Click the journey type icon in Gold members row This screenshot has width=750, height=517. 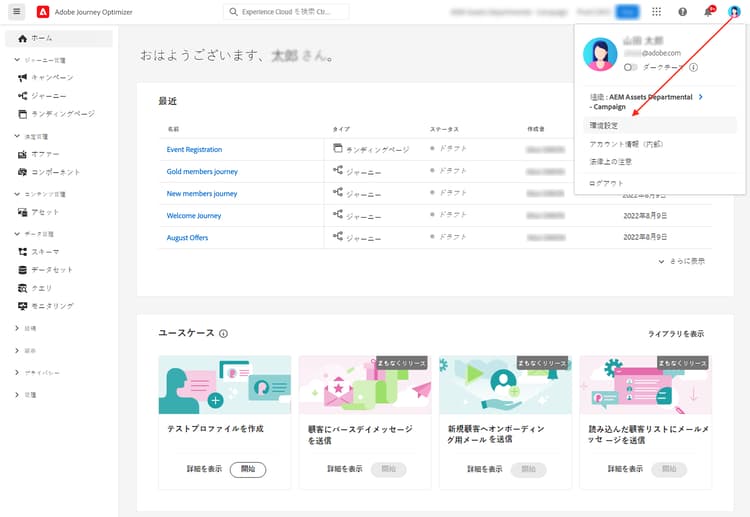pos(338,170)
